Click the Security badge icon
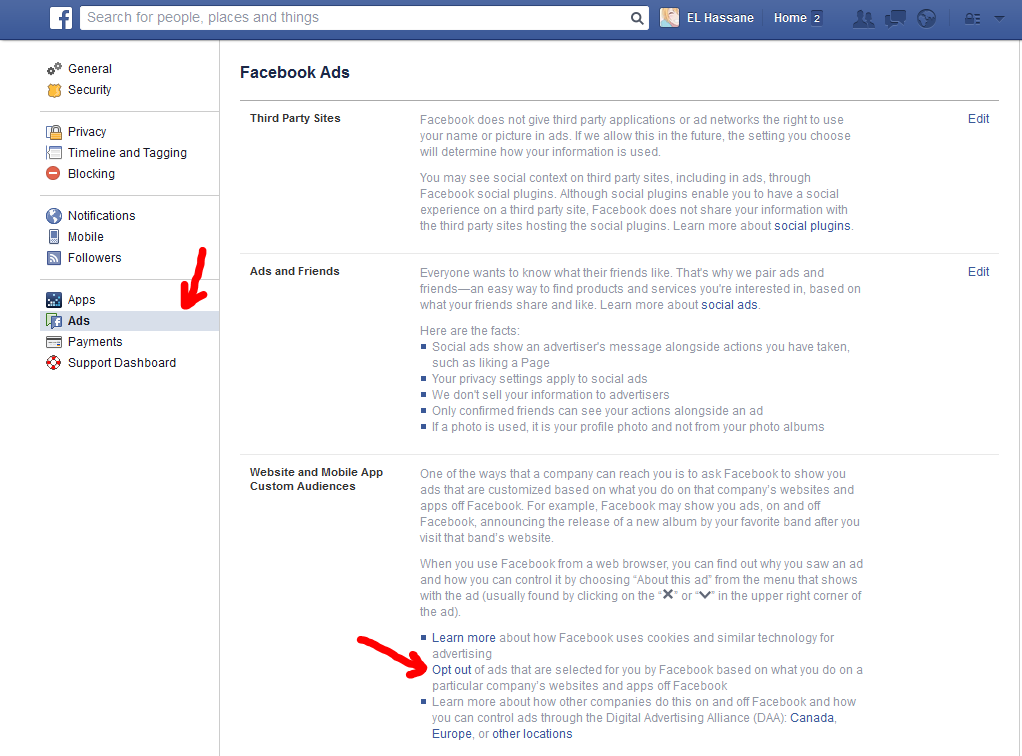 [54, 90]
